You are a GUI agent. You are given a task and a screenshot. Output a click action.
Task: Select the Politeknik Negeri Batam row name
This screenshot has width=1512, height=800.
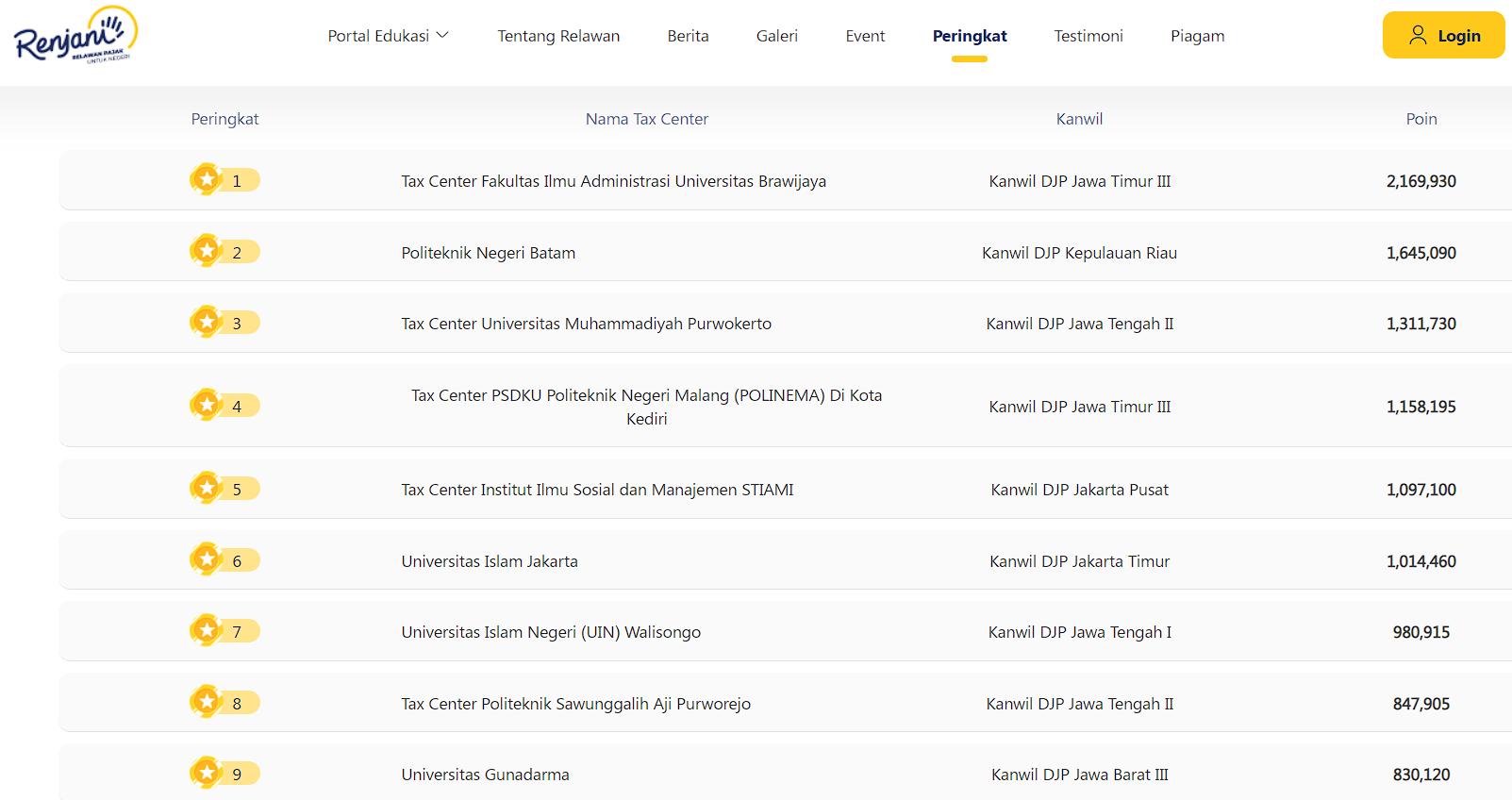pos(489,253)
